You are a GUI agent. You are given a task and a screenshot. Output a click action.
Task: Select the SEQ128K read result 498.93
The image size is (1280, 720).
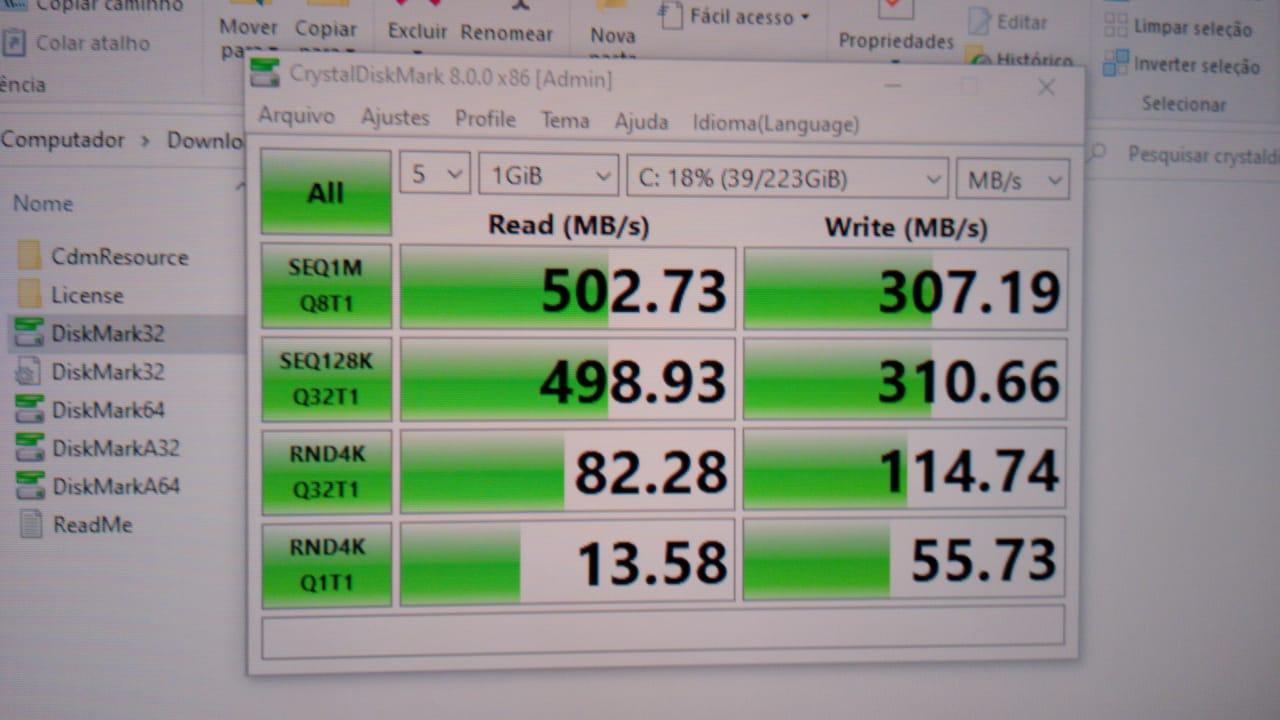click(x=568, y=380)
